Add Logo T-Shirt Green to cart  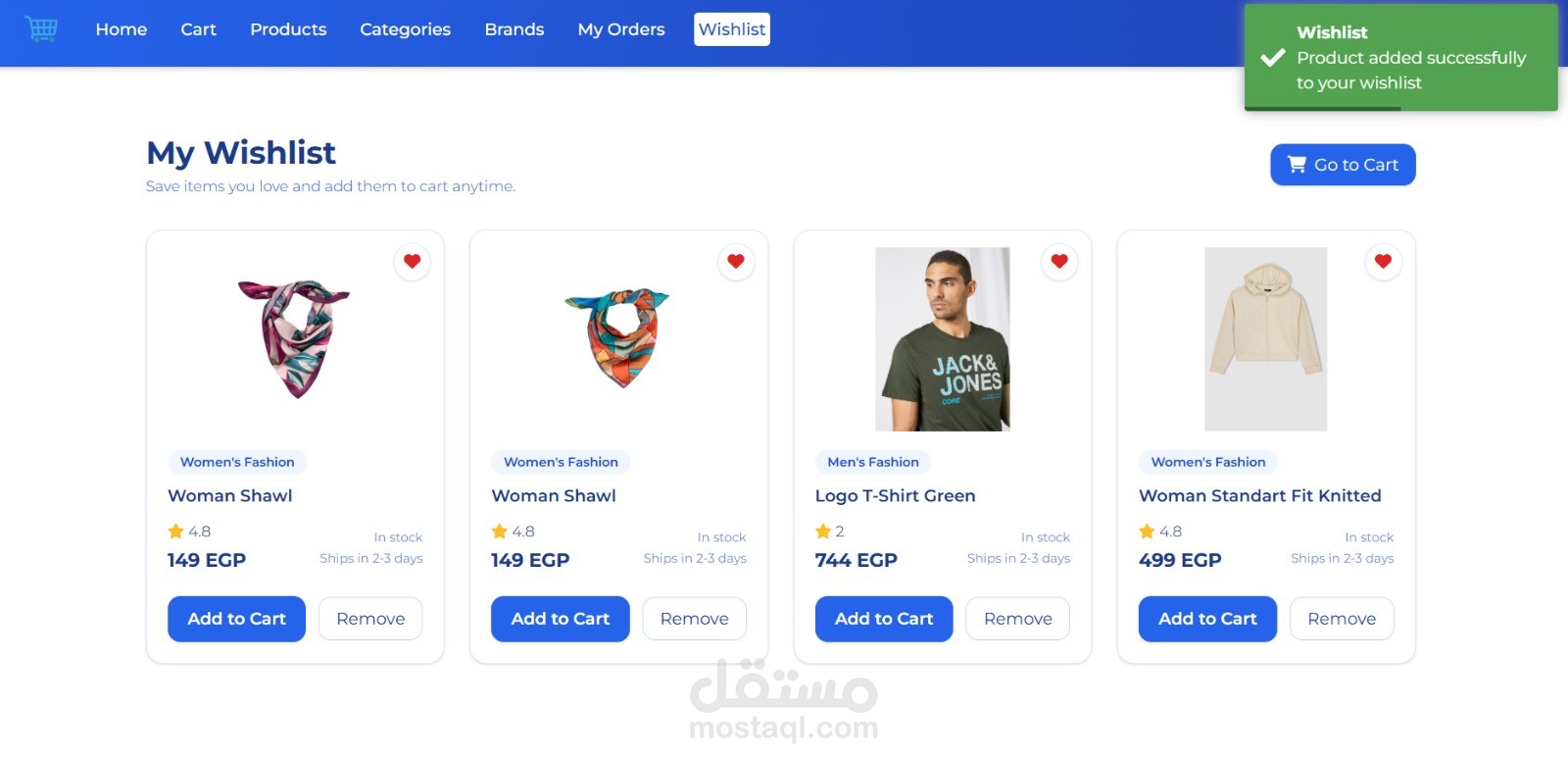(x=884, y=619)
